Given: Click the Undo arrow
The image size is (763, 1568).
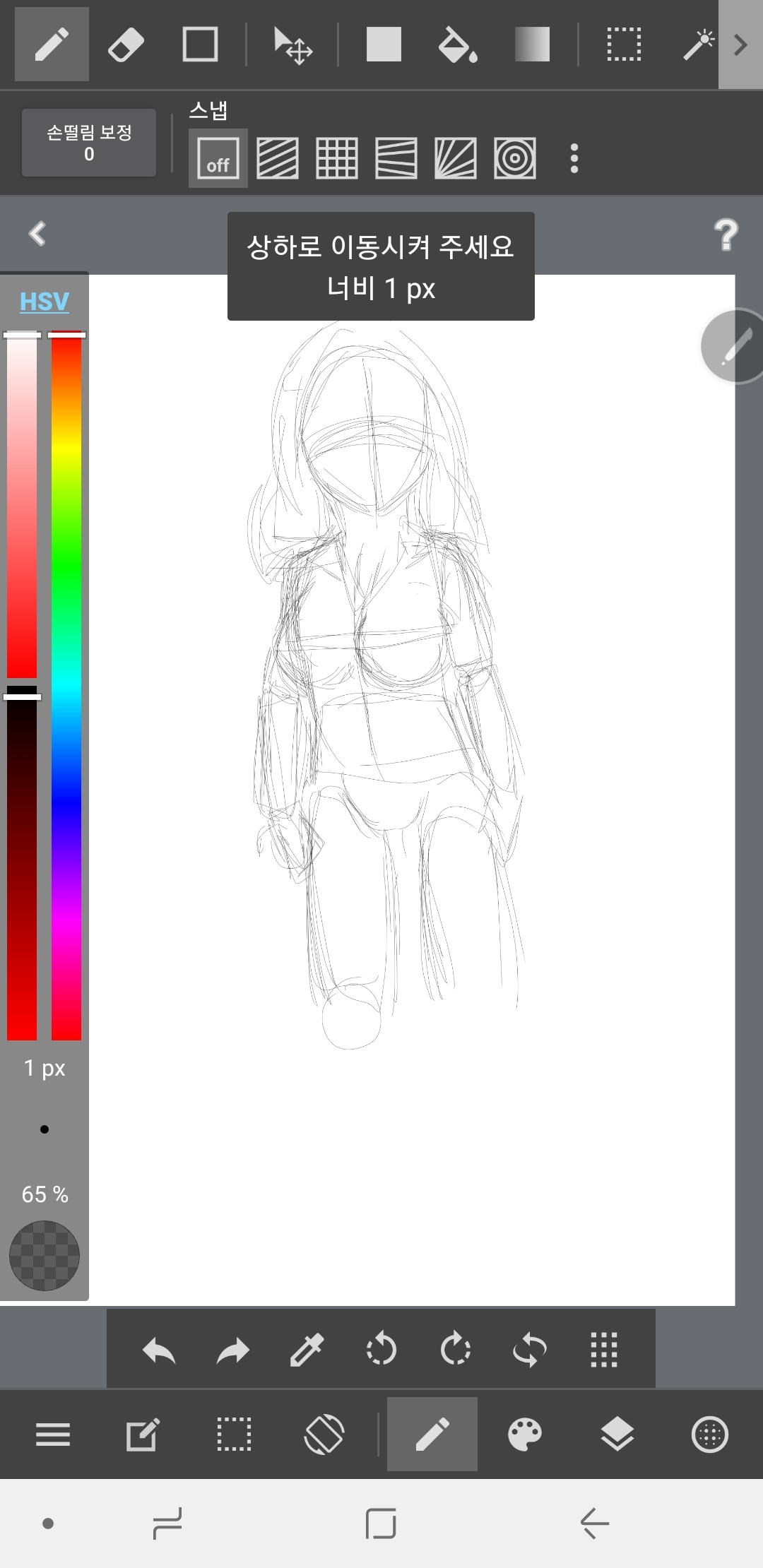Looking at the screenshot, I should coord(159,1350).
